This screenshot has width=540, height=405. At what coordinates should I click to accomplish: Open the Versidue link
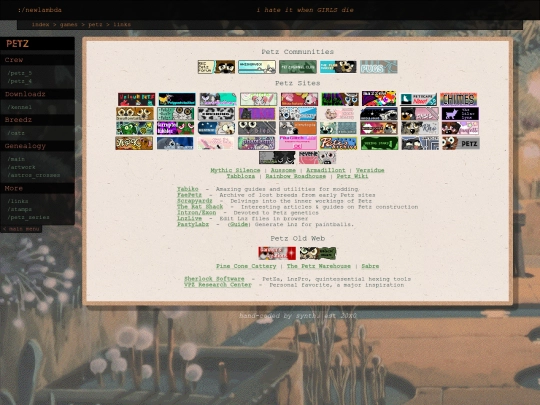point(370,170)
